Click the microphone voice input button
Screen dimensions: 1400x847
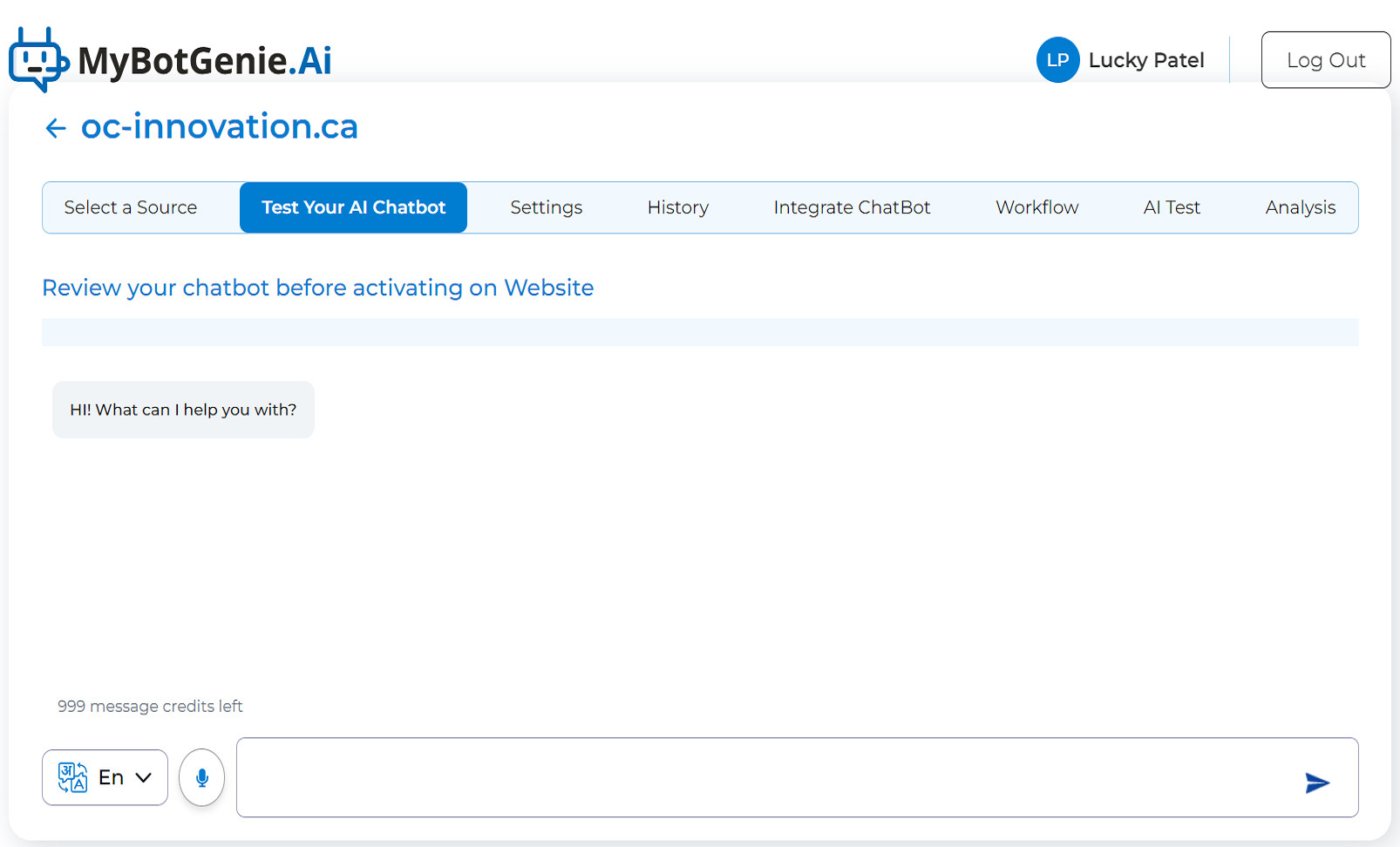pos(201,777)
